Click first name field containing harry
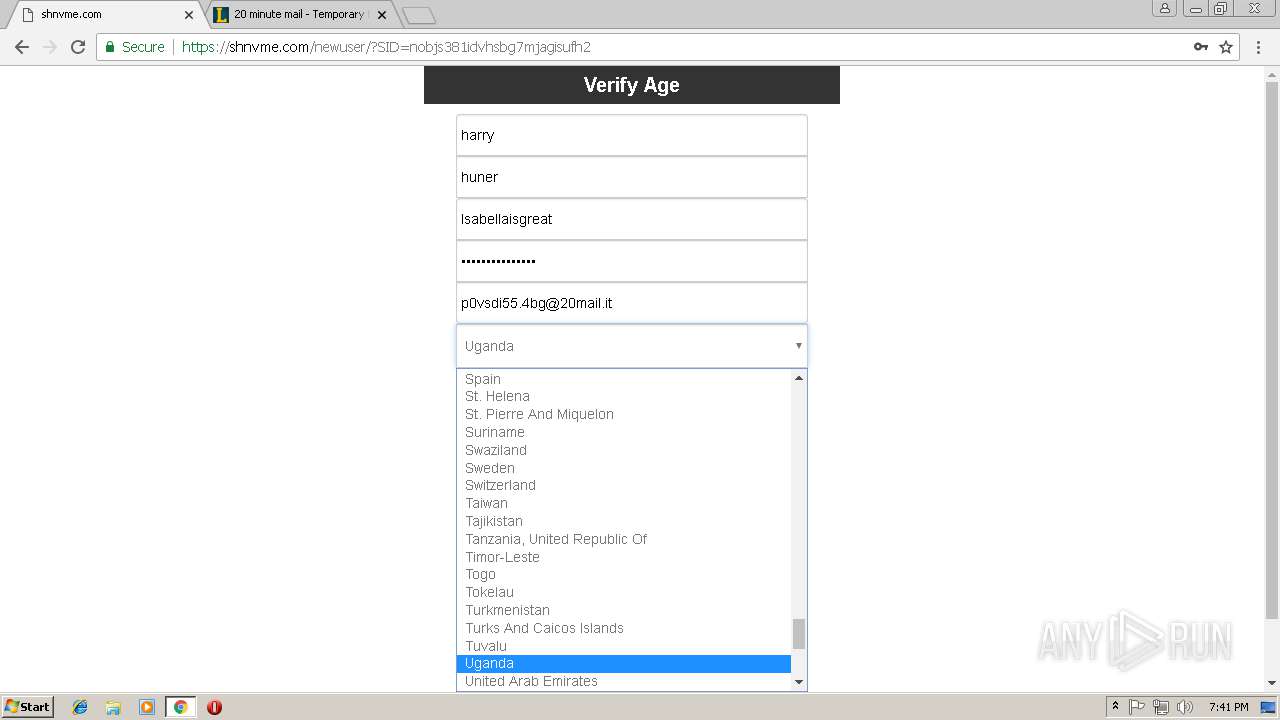 (x=631, y=135)
